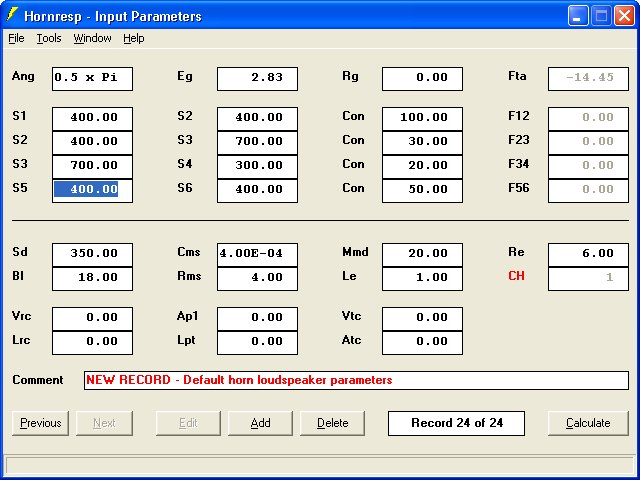640x480 pixels.
Task: Click the Cms field showing 4.00E-04
Action: pyautogui.click(x=258, y=255)
